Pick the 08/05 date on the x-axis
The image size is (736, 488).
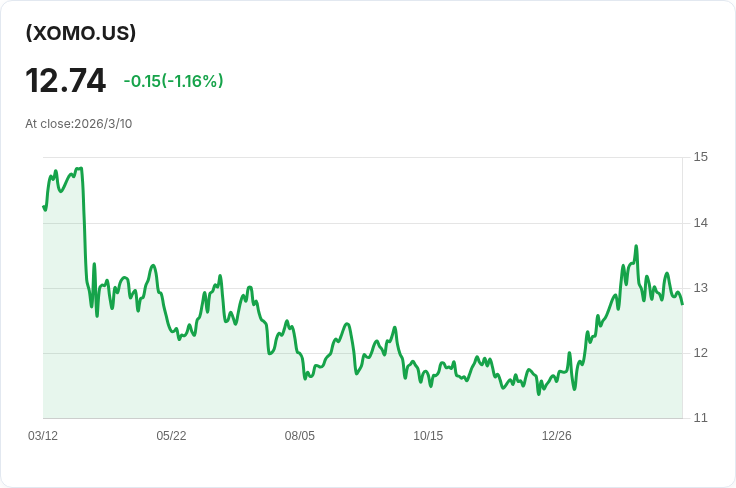tap(299, 436)
